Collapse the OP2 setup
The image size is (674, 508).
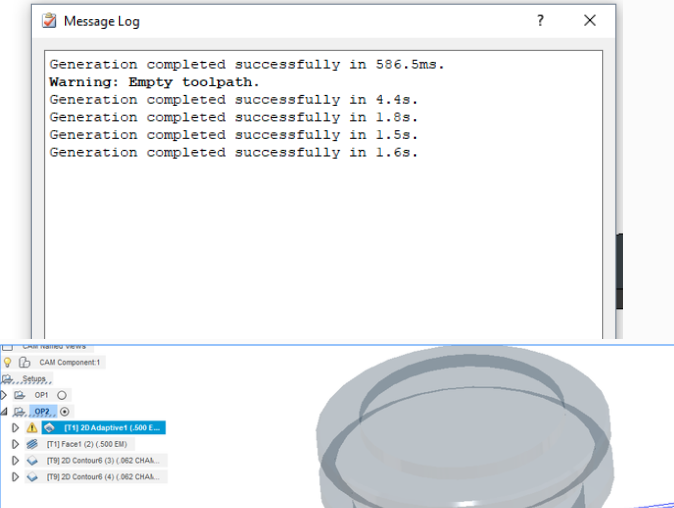4,411
